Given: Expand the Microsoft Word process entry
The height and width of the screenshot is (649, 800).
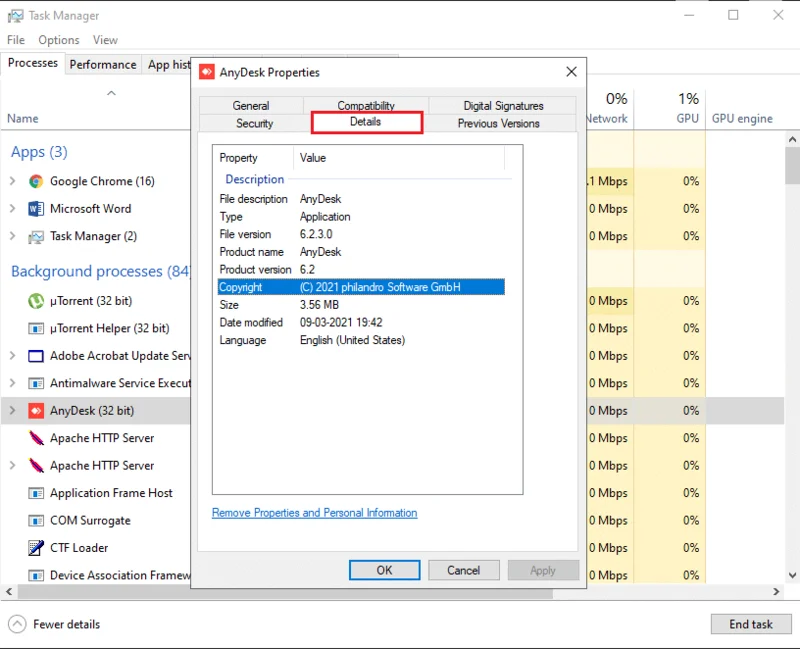Looking at the screenshot, I should point(13,208).
